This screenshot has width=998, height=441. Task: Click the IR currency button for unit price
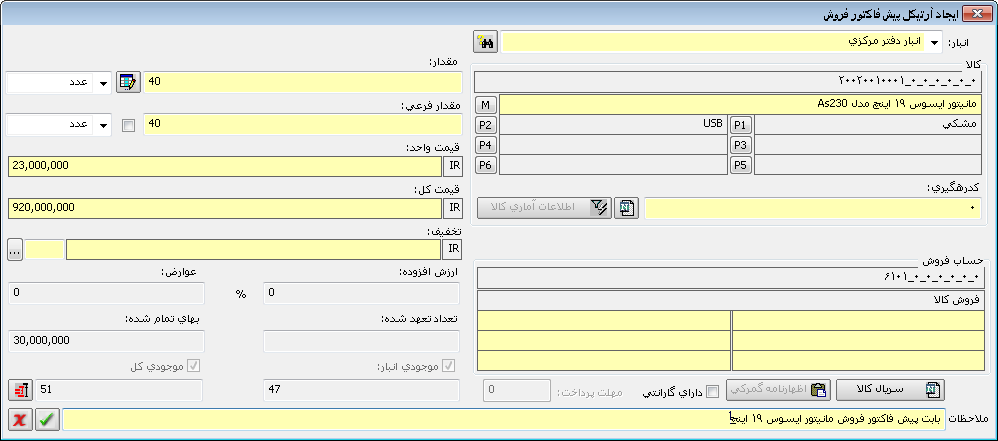coord(453,166)
